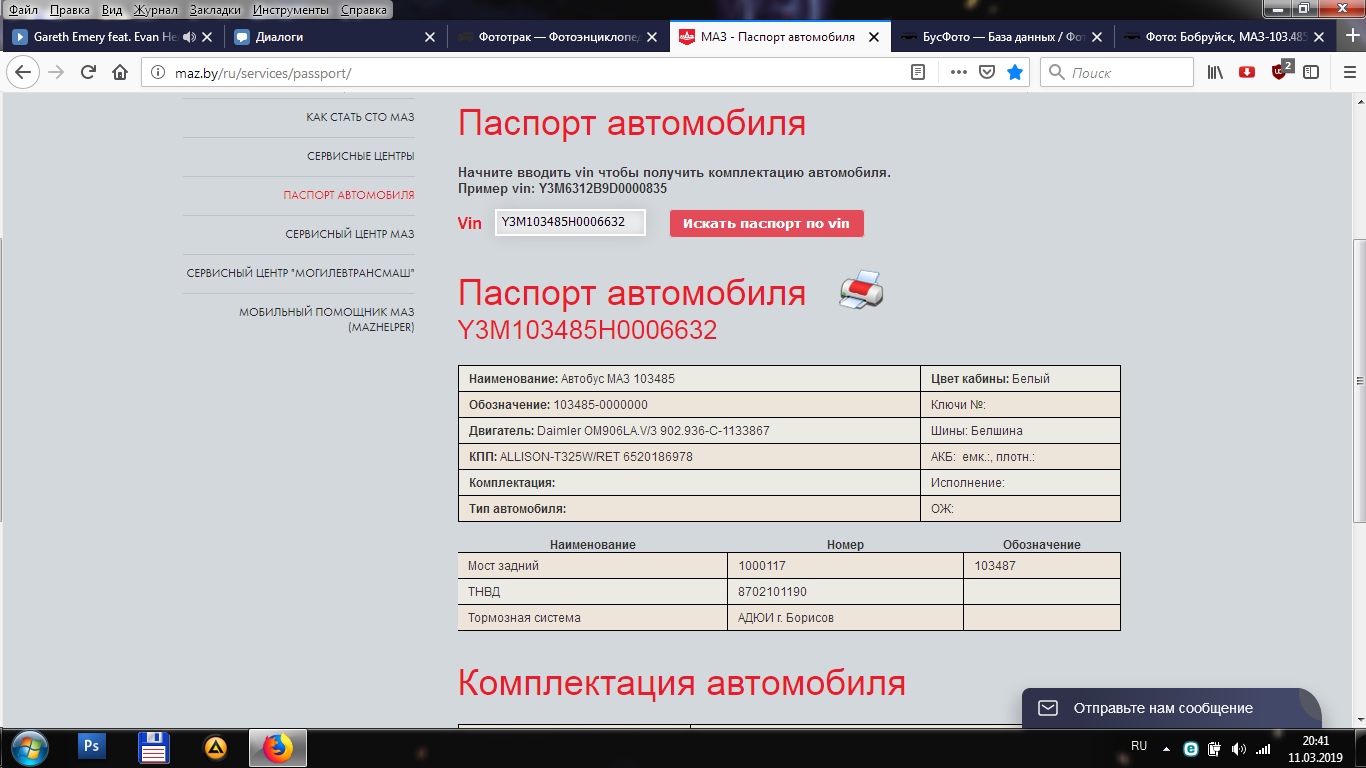
Task: Open the Firefox hamburger menu
Action: 1343,72
